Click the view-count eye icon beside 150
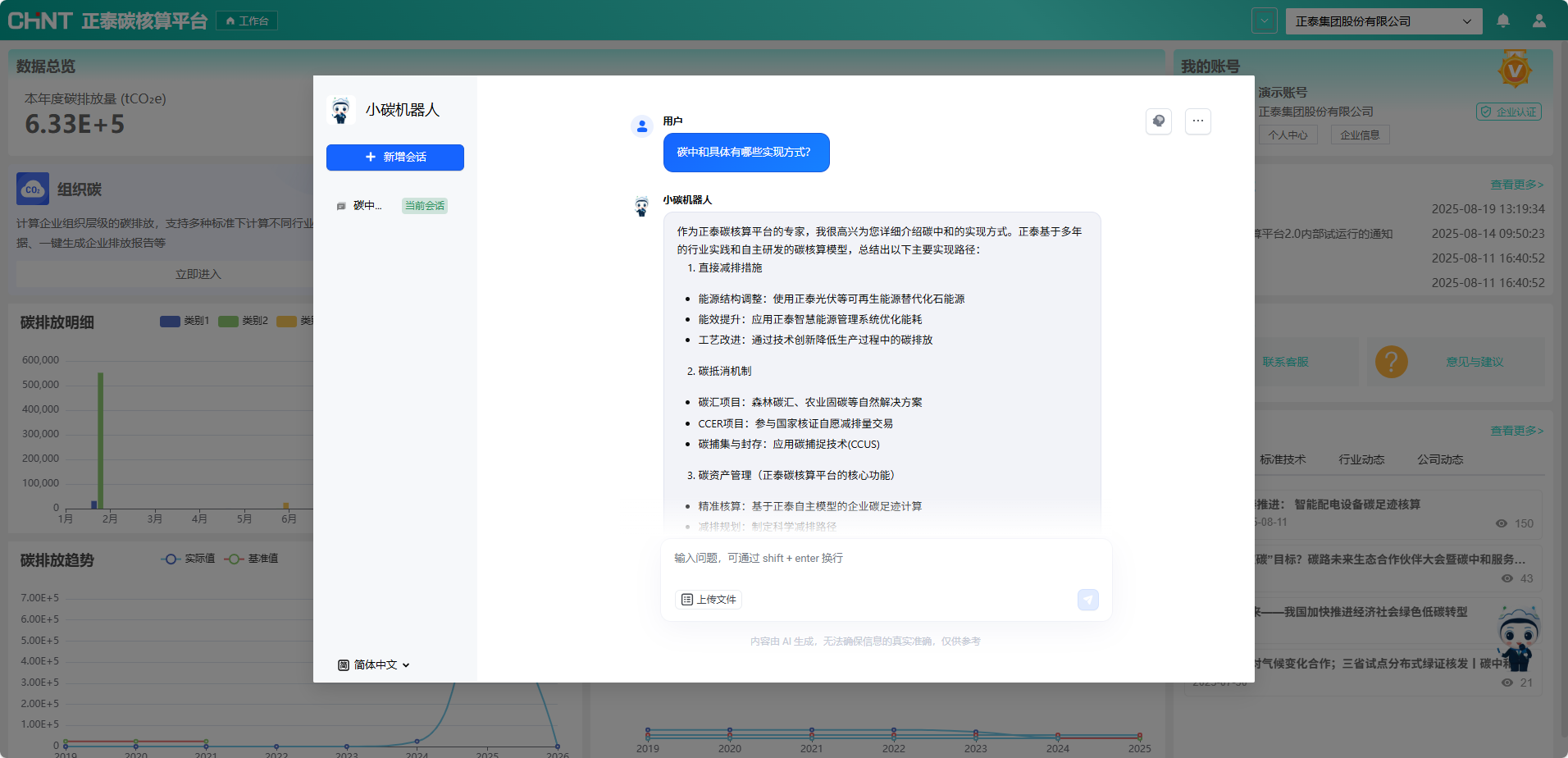The width and height of the screenshot is (1568, 758). point(1502,523)
